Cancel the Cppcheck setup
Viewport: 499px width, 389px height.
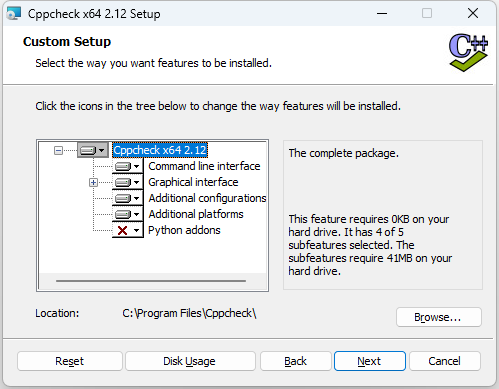point(445,361)
